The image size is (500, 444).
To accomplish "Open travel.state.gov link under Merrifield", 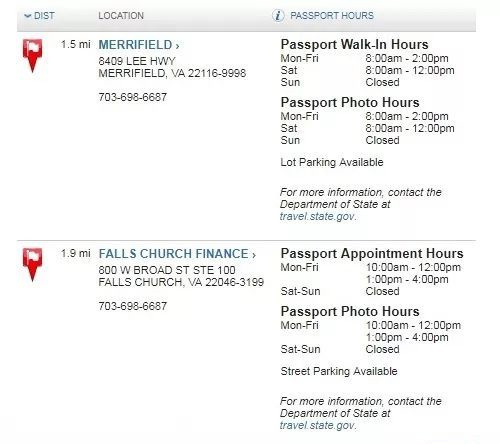I will coord(318,216).
